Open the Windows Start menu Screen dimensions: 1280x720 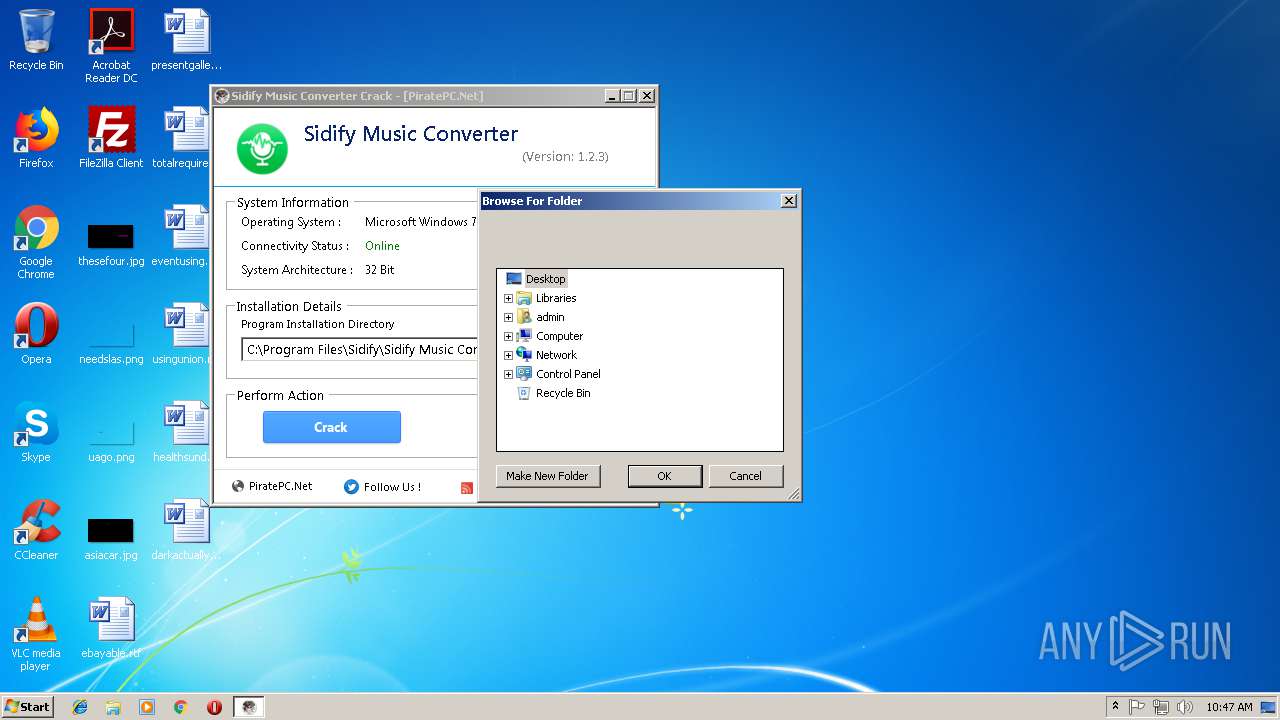click(x=27, y=707)
